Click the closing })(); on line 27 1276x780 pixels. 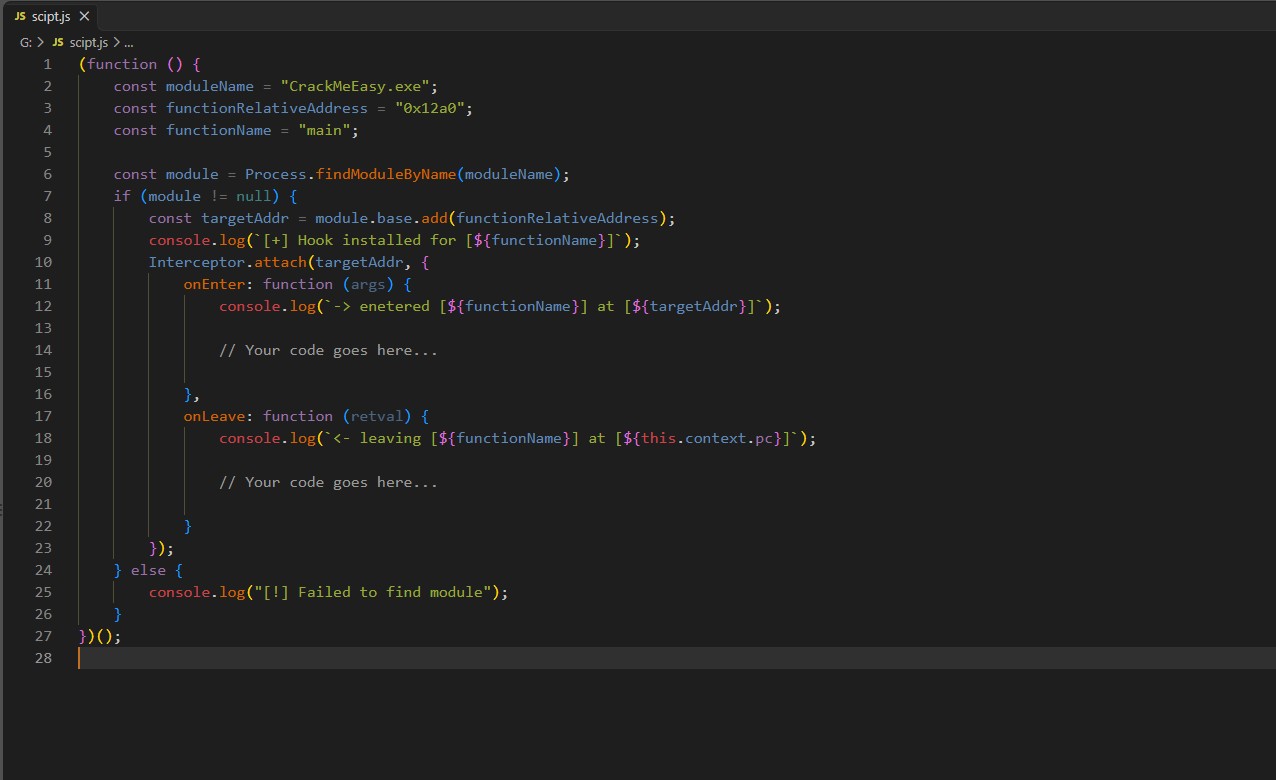(x=100, y=636)
